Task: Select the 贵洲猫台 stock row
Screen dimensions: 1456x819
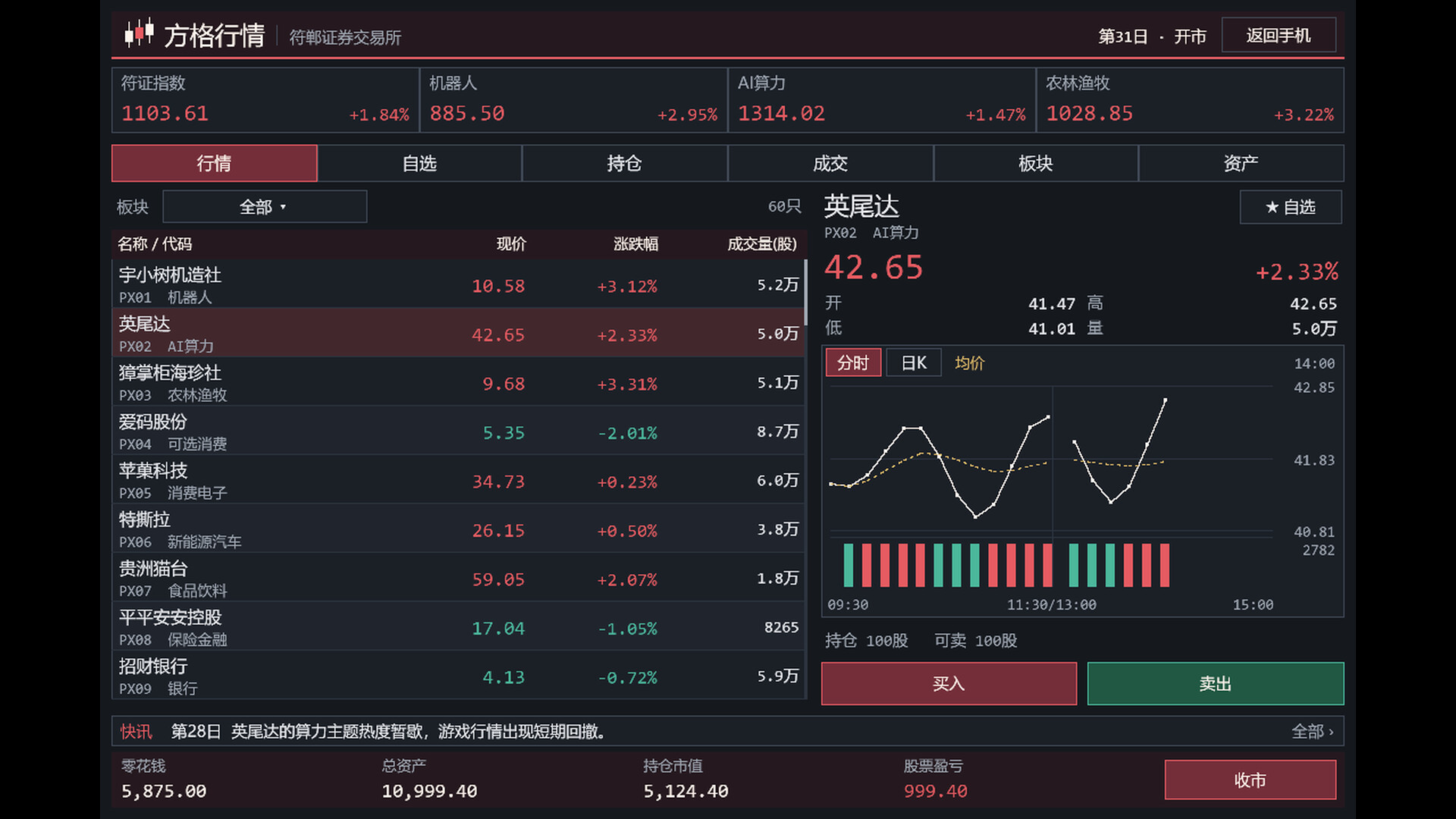Action: coord(458,578)
